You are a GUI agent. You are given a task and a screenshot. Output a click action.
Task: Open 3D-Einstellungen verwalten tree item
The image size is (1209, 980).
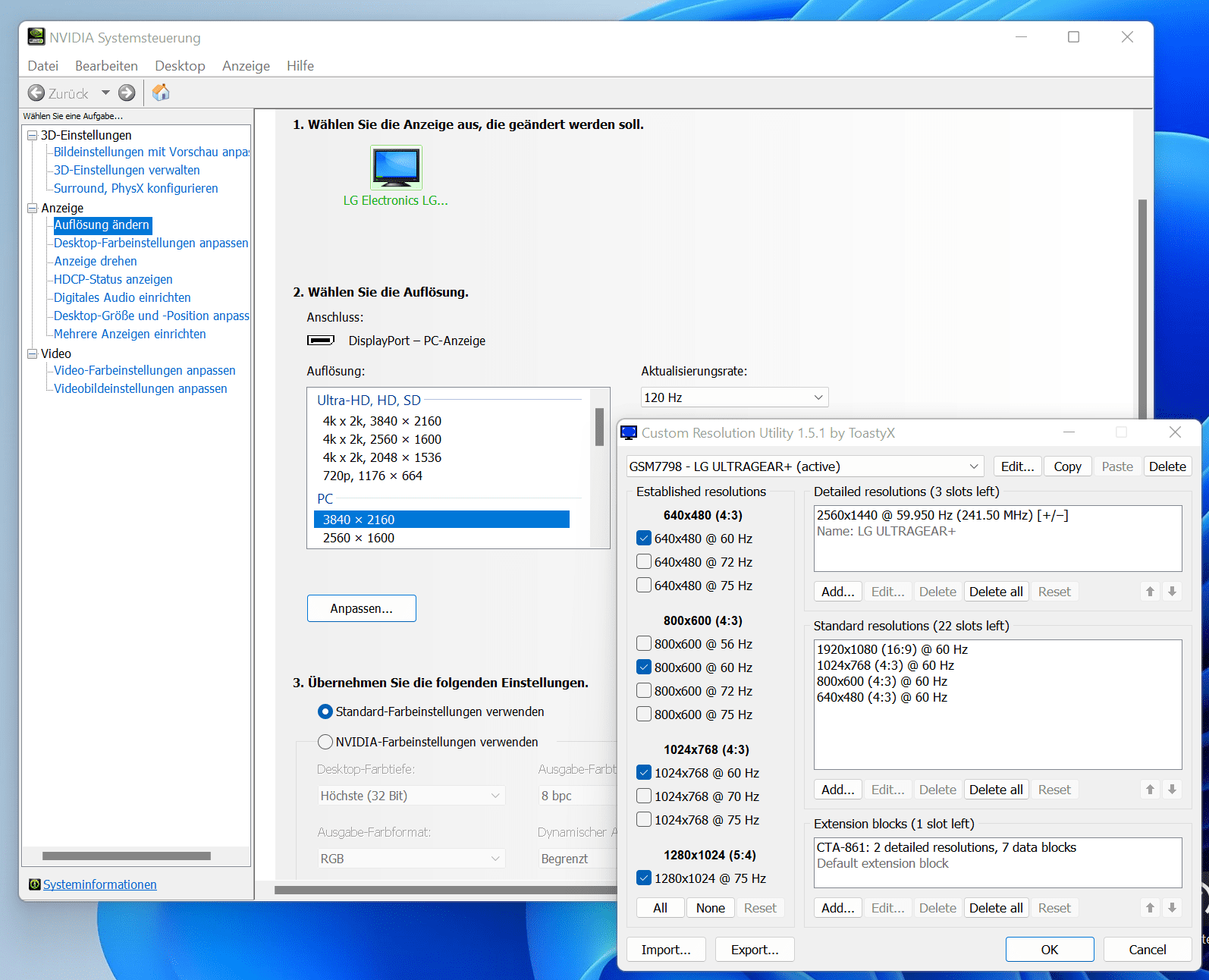pos(127,170)
